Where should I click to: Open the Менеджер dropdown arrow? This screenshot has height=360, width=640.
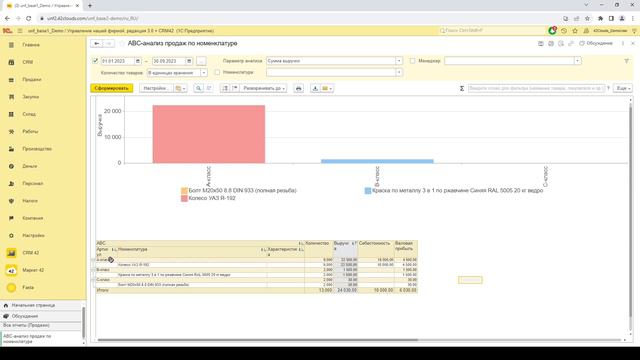pos(577,61)
